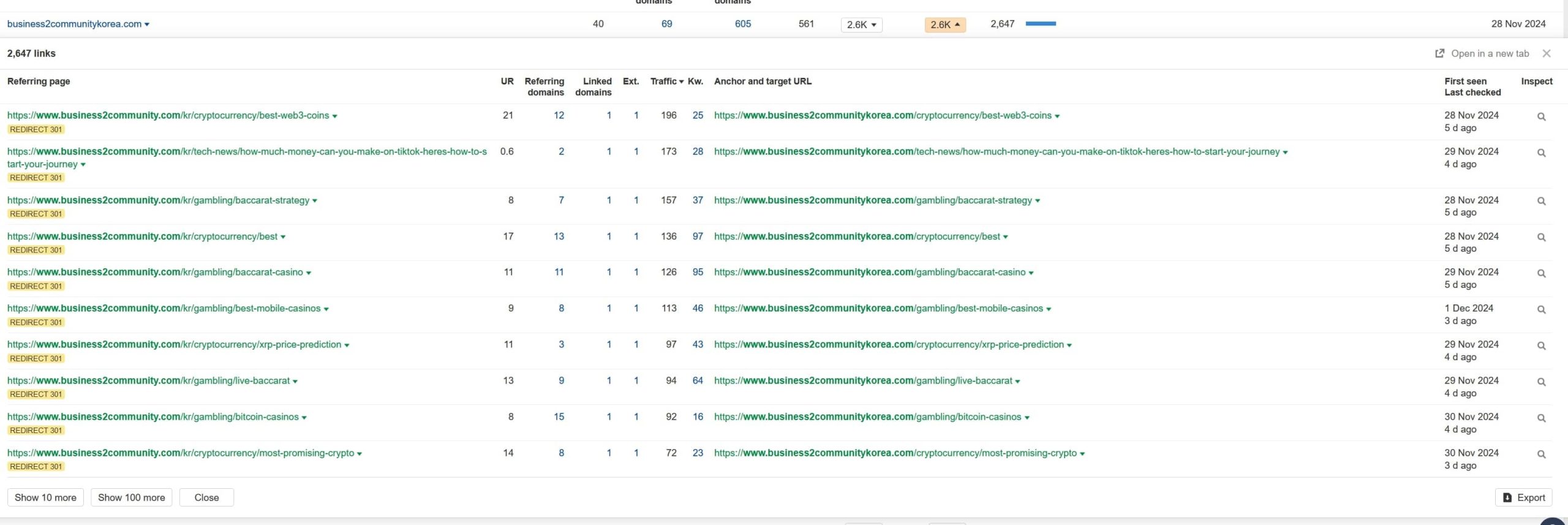Image resolution: width=1568 pixels, height=525 pixels.
Task: Click the First seen Last checked header
Action: [x=1472, y=86]
